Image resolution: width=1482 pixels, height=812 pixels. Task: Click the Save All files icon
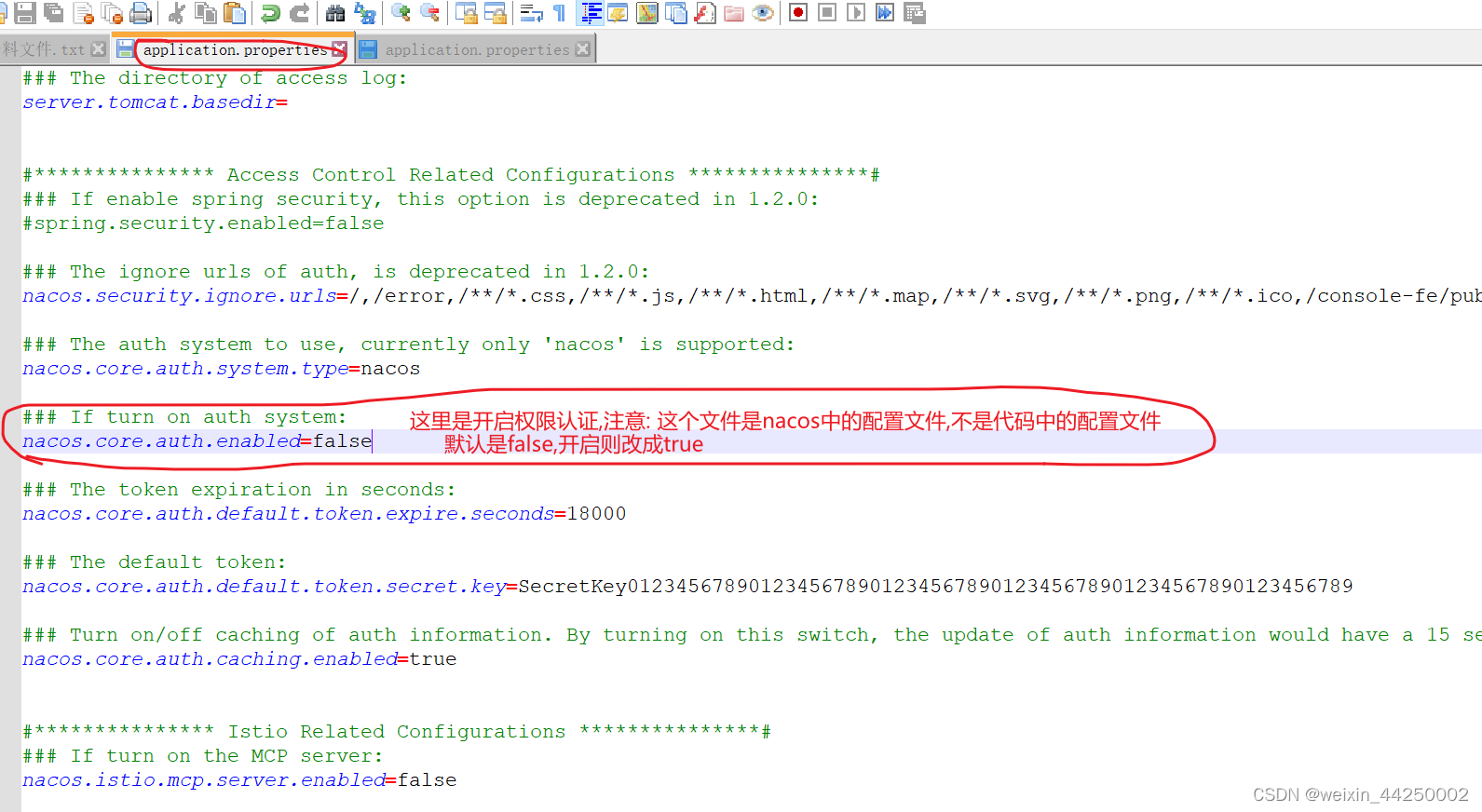tap(54, 13)
